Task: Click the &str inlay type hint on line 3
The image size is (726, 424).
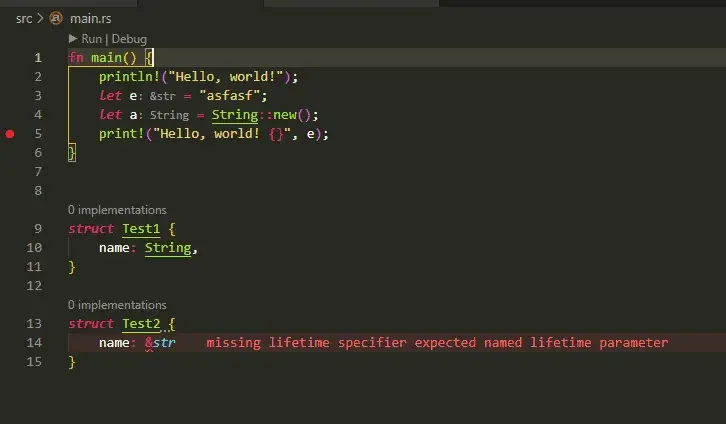Action: click(163, 96)
